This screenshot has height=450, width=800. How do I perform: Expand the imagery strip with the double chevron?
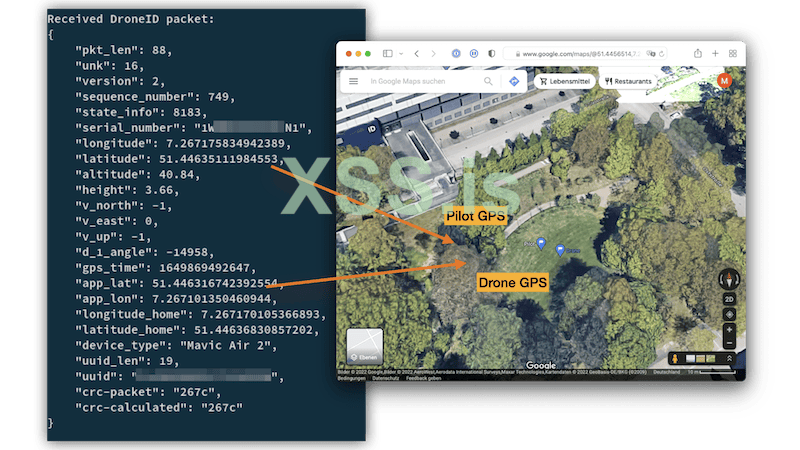(x=730, y=359)
